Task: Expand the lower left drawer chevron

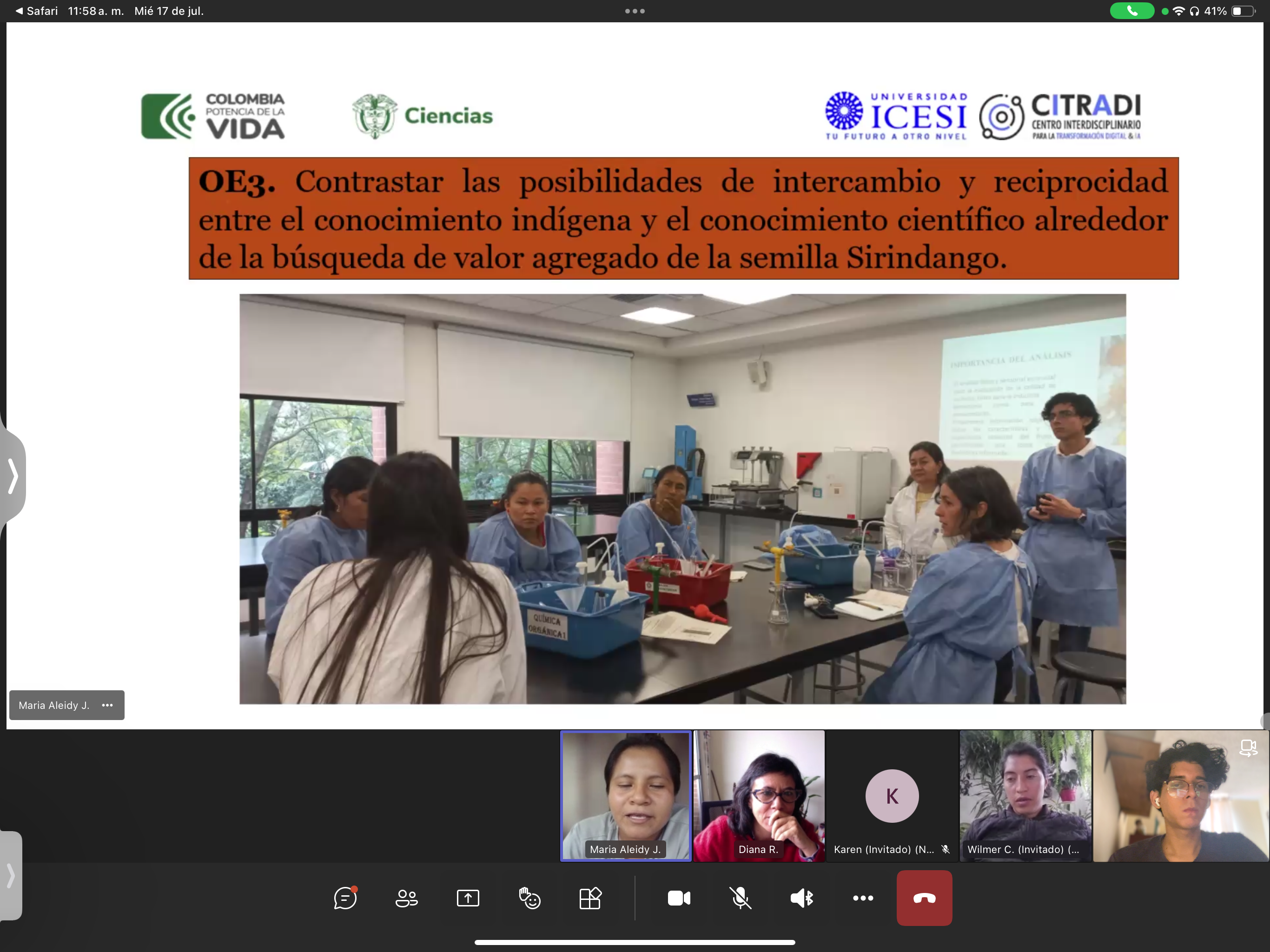Action: [x=10, y=875]
